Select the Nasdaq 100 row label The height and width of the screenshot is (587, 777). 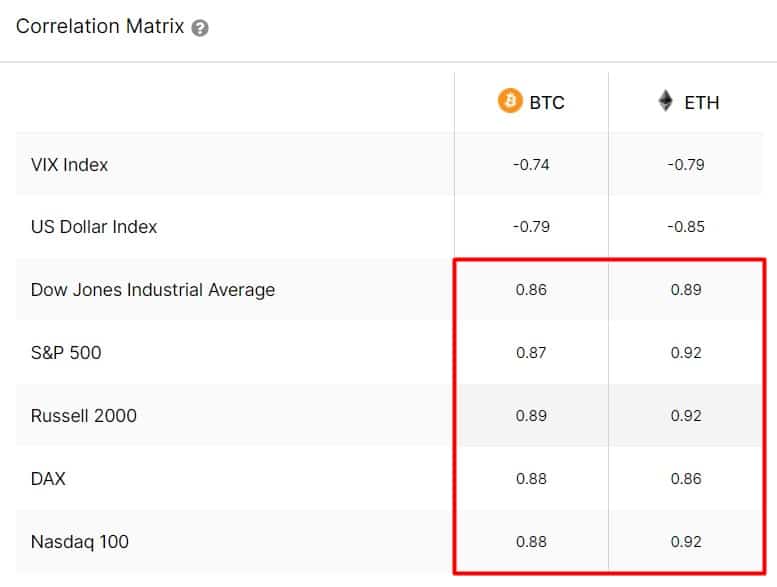80,541
